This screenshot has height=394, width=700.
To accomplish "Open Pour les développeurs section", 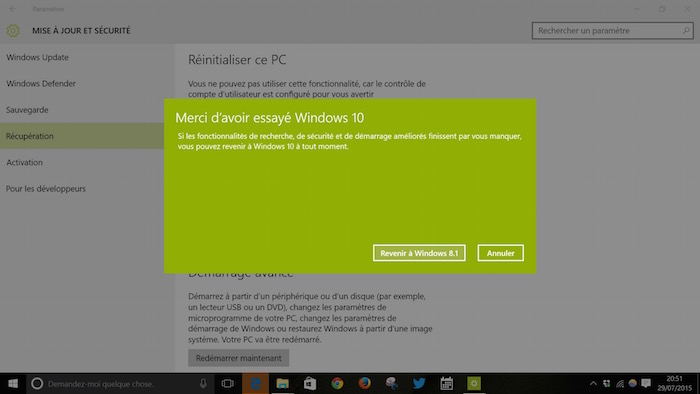I will (x=46, y=189).
